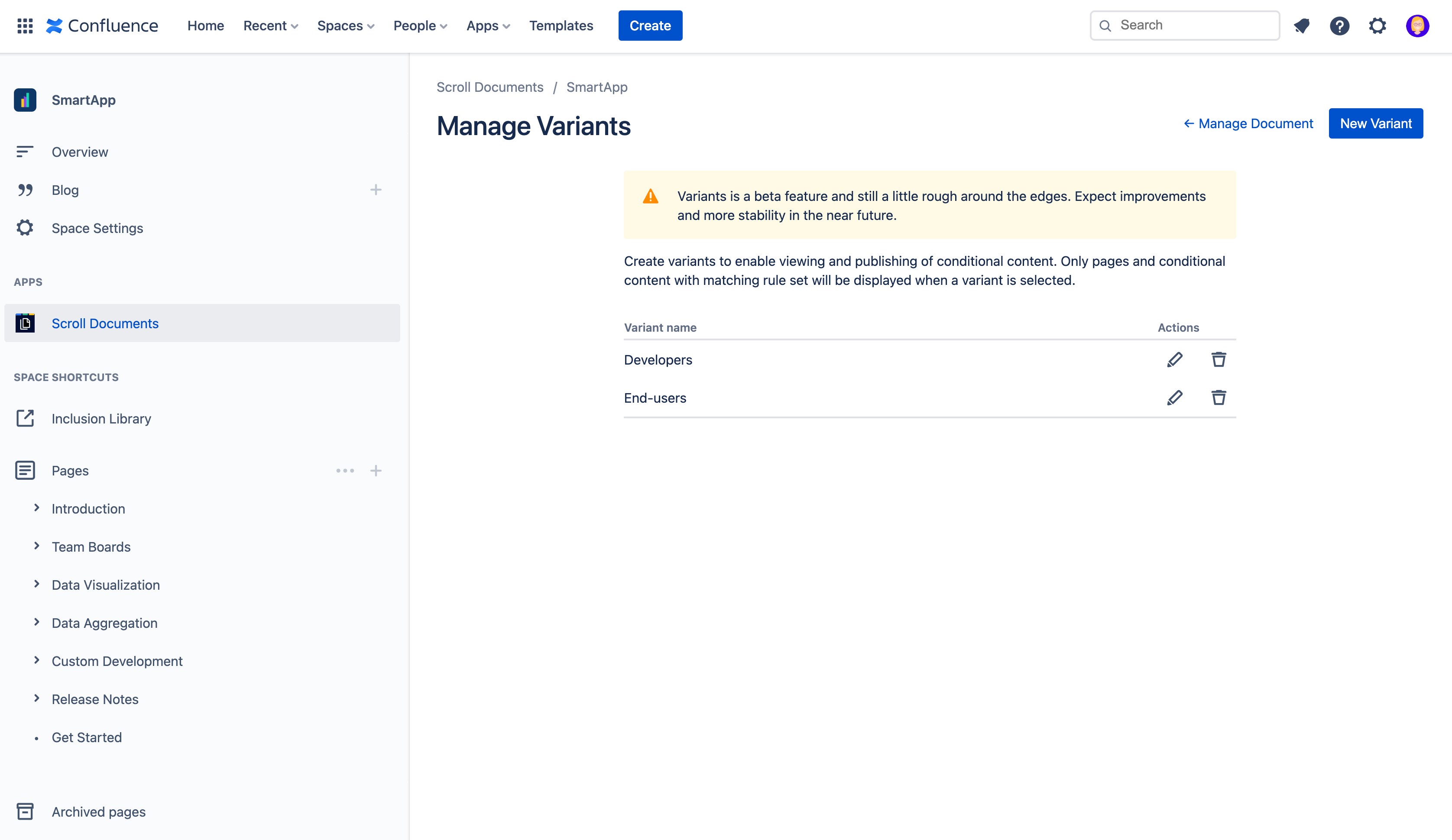Click the New Variant button
This screenshot has height=840, width=1452.
click(1375, 123)
